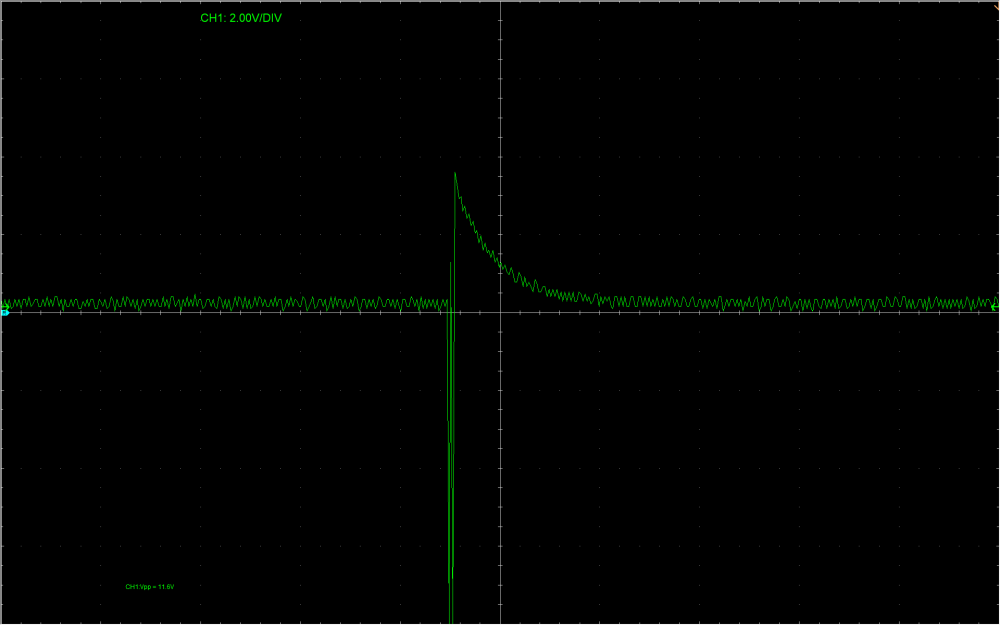
Task: Click the settled baseline trace midway right of center
Action: point(750,302)
